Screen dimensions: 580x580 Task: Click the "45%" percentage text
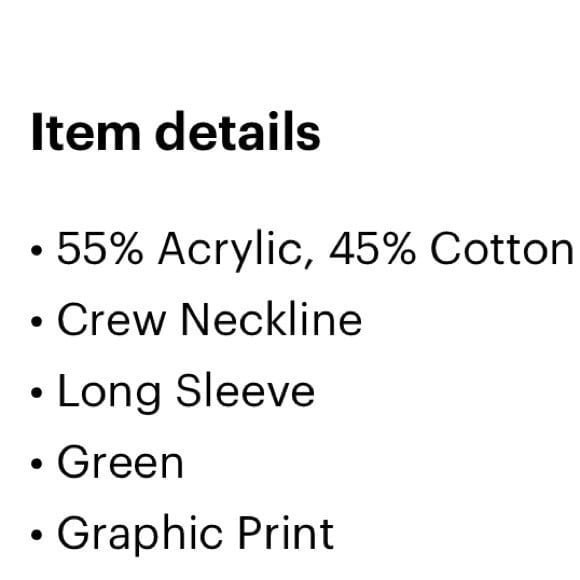(x=372, y=248)
